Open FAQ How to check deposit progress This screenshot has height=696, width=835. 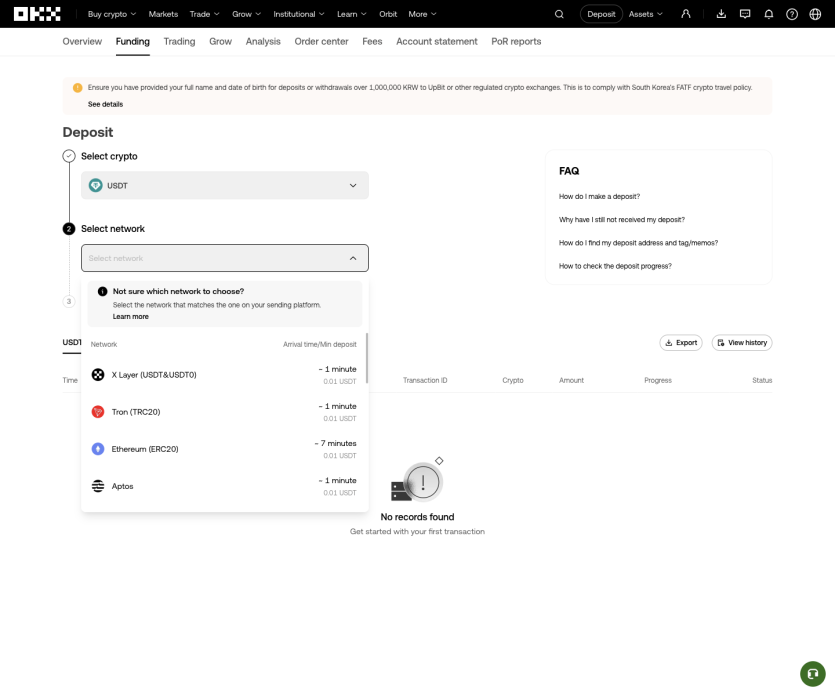tap(615, 266)
